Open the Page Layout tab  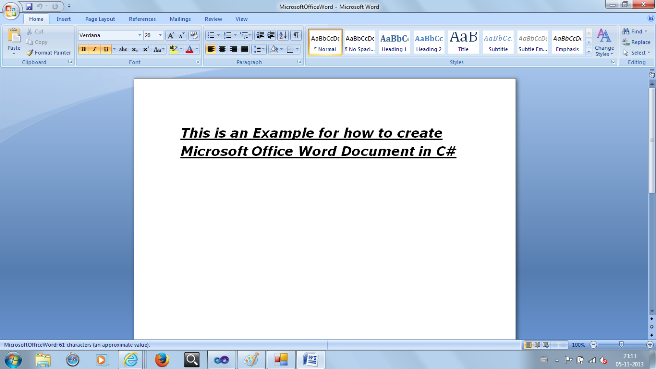[x=100, y=19]
